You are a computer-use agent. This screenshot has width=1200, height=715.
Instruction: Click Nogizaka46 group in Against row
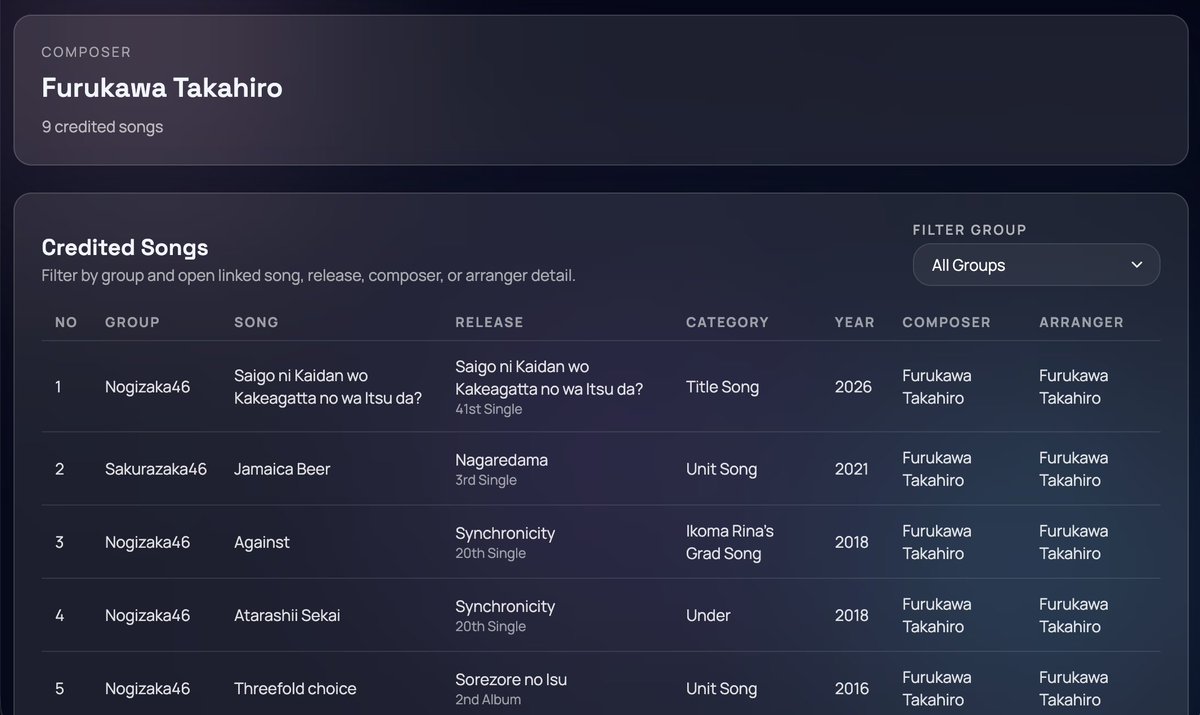(x=147, y=542)
